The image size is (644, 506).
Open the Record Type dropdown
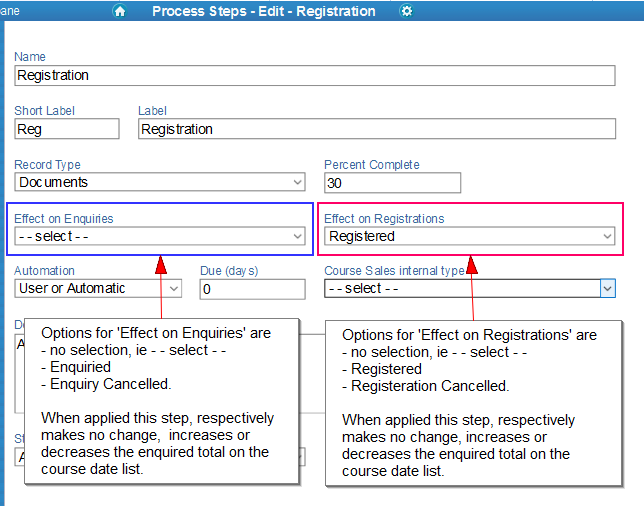click(x=160, y=182)
